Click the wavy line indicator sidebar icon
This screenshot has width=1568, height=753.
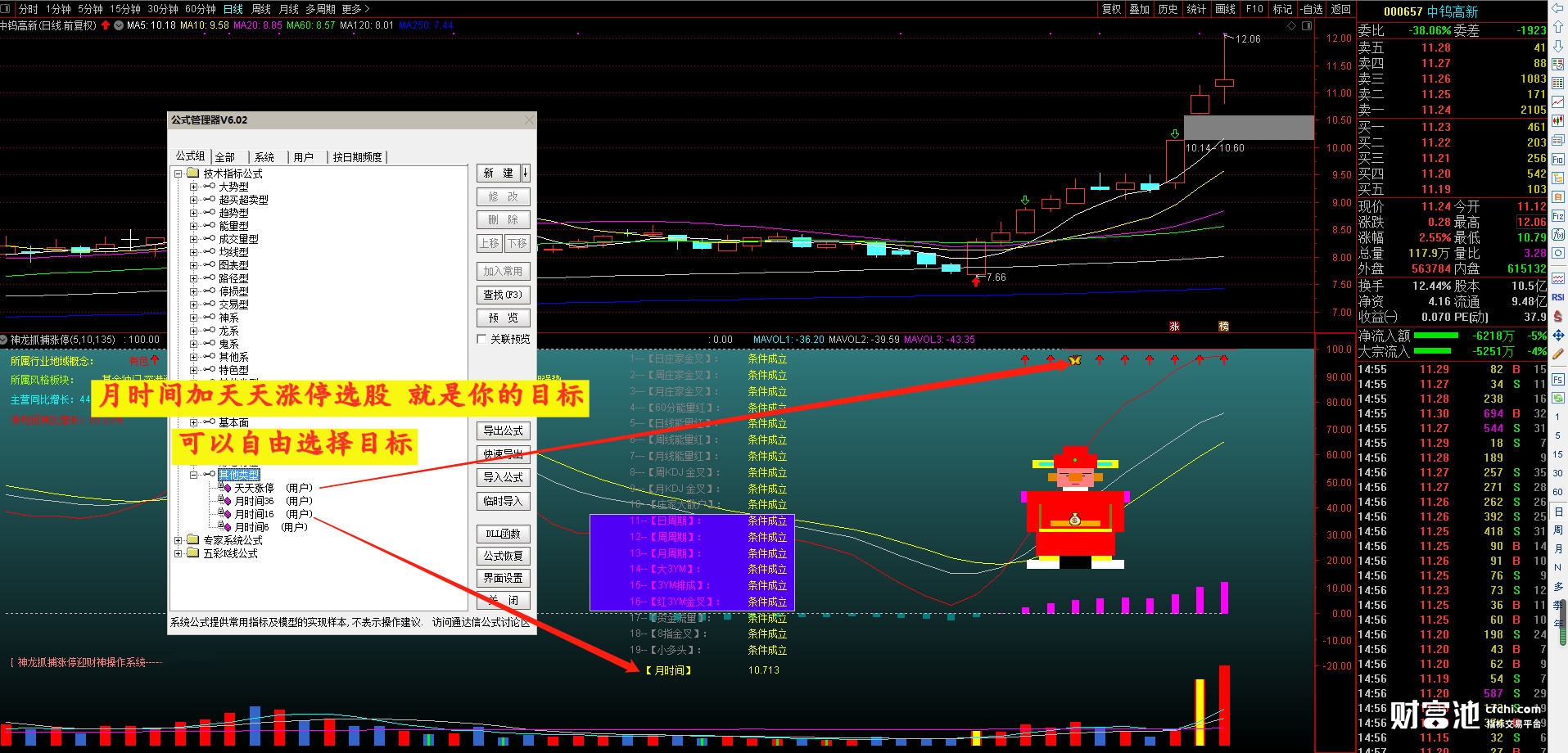pos(1557,278)
